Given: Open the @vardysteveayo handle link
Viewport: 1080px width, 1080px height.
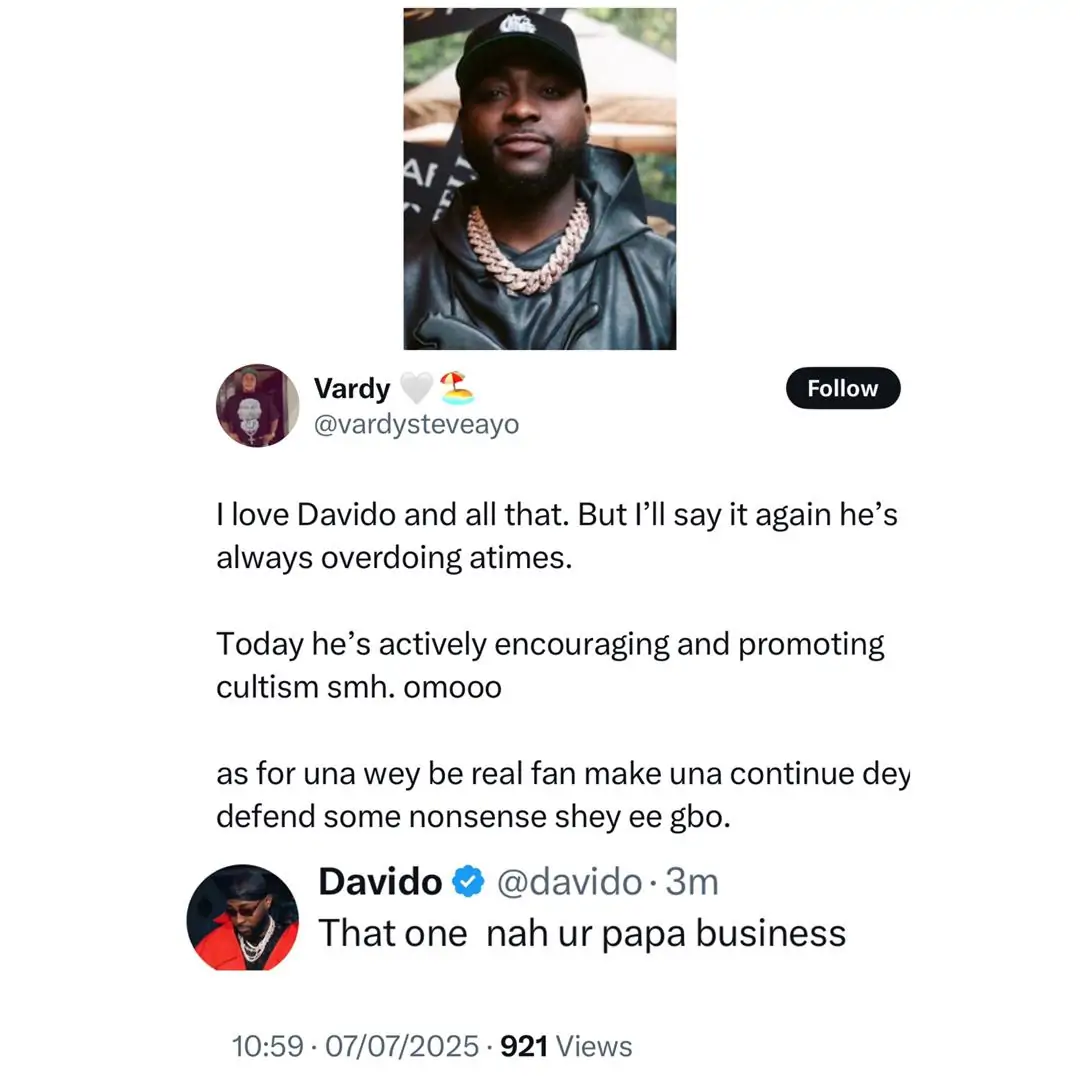Looking at the screenshot, I should 416,425.
